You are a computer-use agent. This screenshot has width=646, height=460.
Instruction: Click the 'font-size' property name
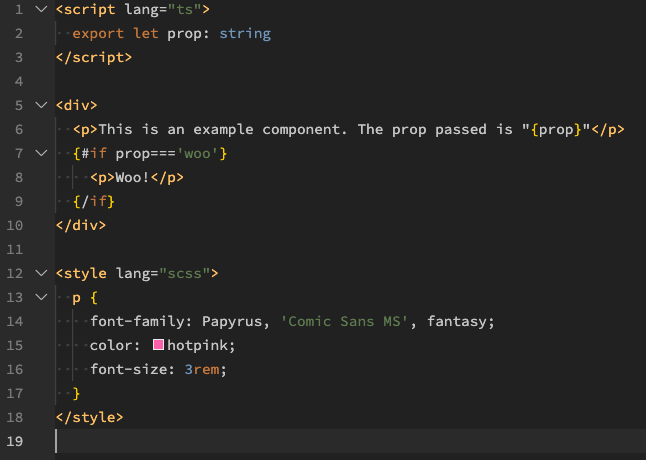click(129, 369)
